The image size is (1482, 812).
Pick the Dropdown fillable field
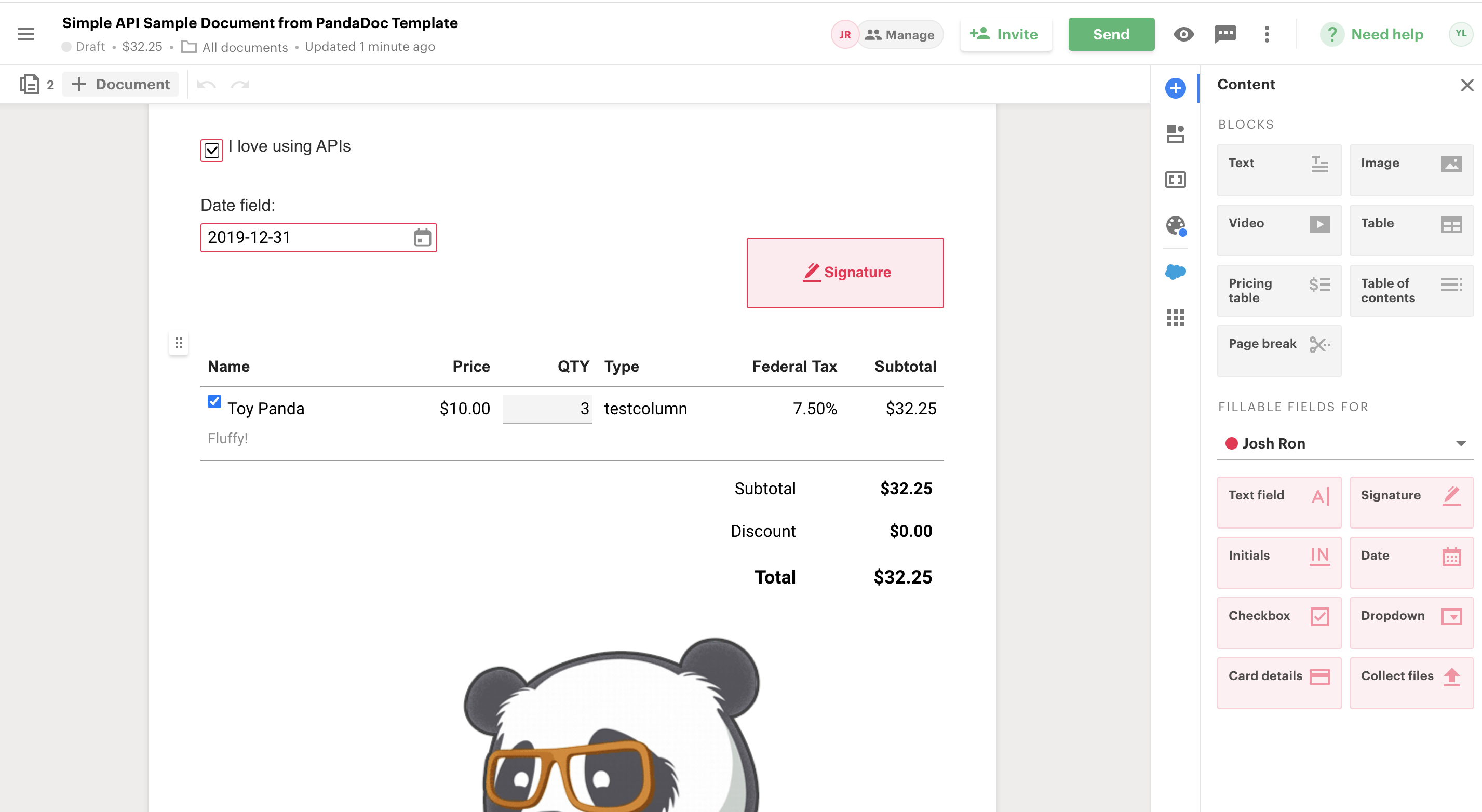[x=1411, y=623]
